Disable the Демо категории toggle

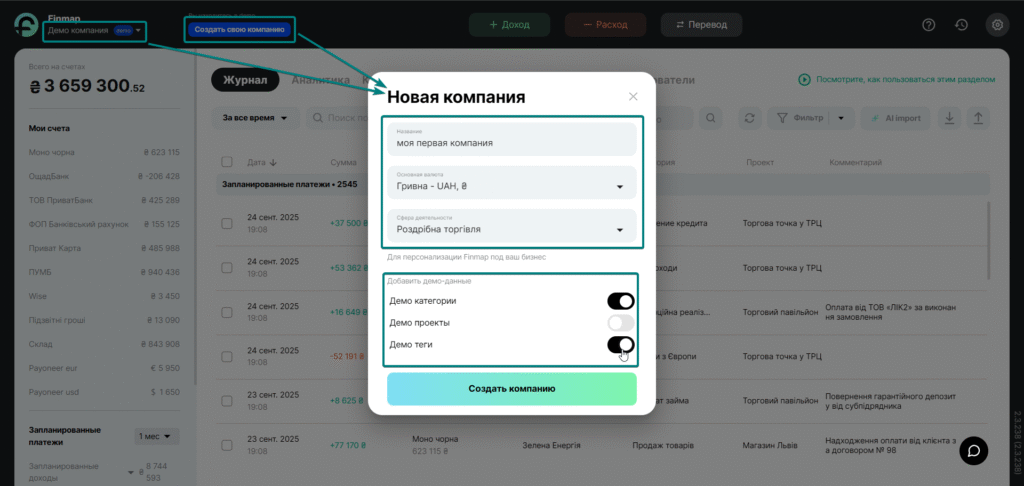click(x=620, y=301)
